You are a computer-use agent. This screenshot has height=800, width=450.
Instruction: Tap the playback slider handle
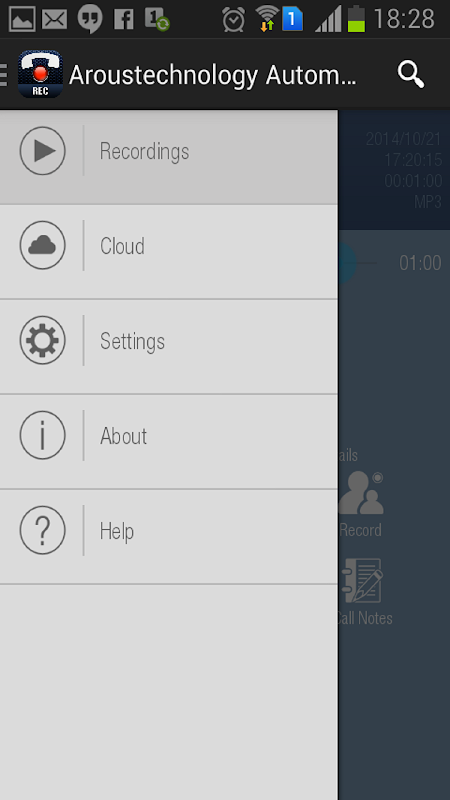(x=347, y=263)
